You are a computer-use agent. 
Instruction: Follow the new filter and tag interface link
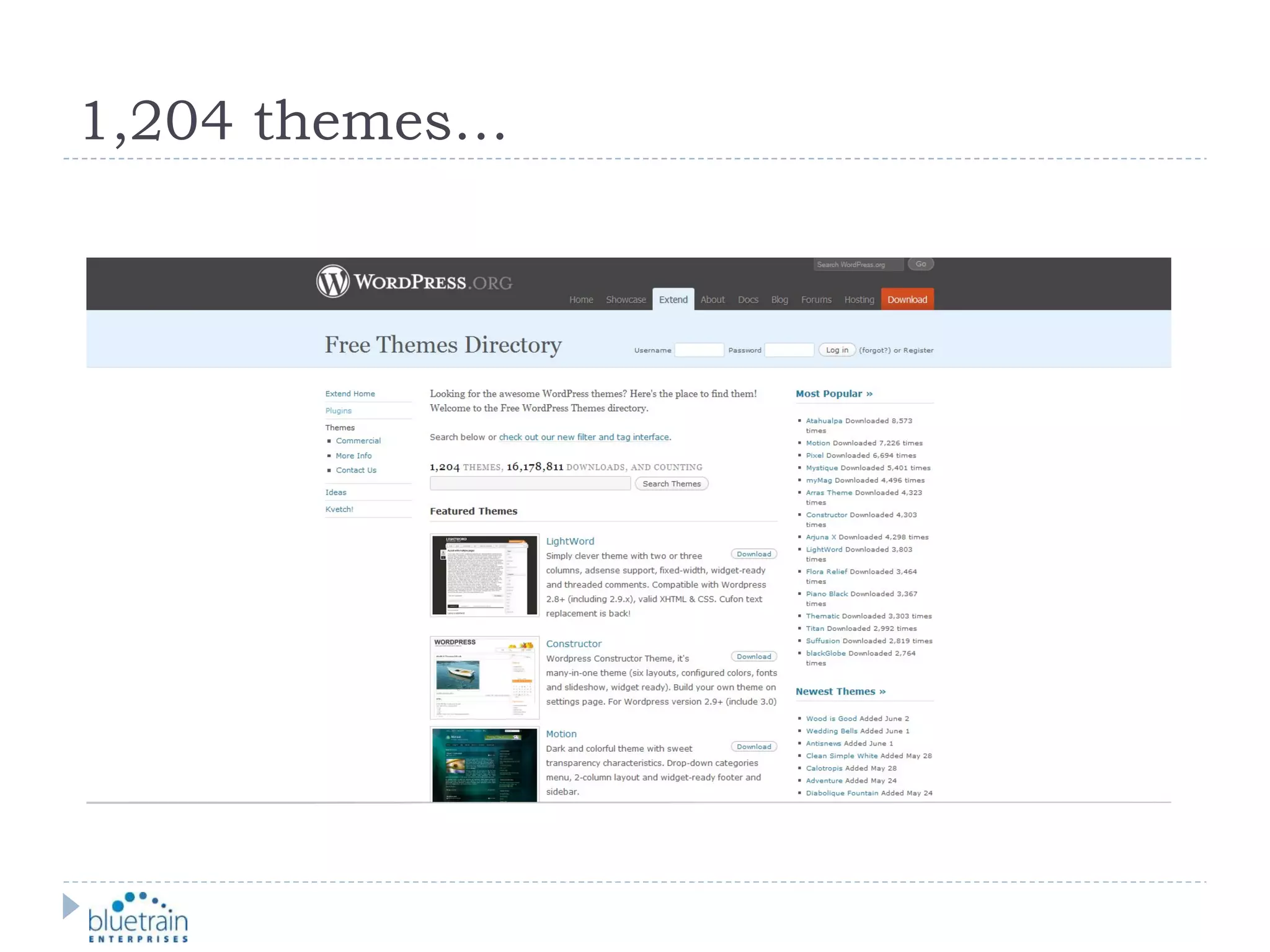click(584, 437)
